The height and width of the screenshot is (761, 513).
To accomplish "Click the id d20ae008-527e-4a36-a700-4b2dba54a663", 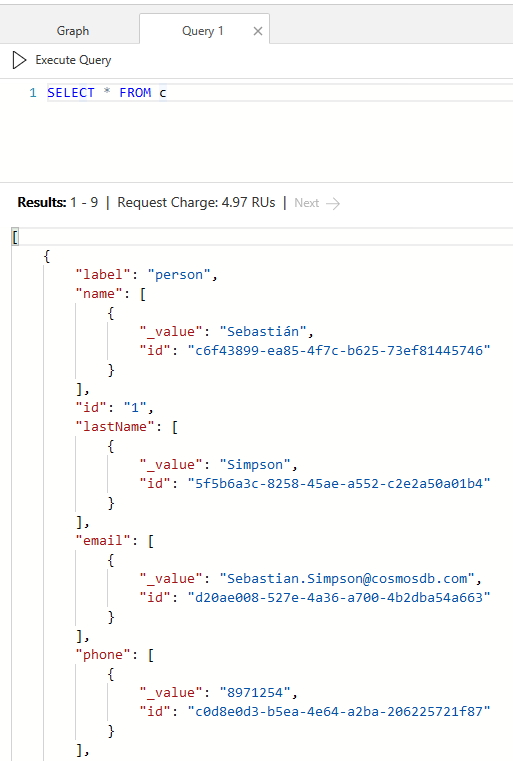I will (x=339, y=597).
